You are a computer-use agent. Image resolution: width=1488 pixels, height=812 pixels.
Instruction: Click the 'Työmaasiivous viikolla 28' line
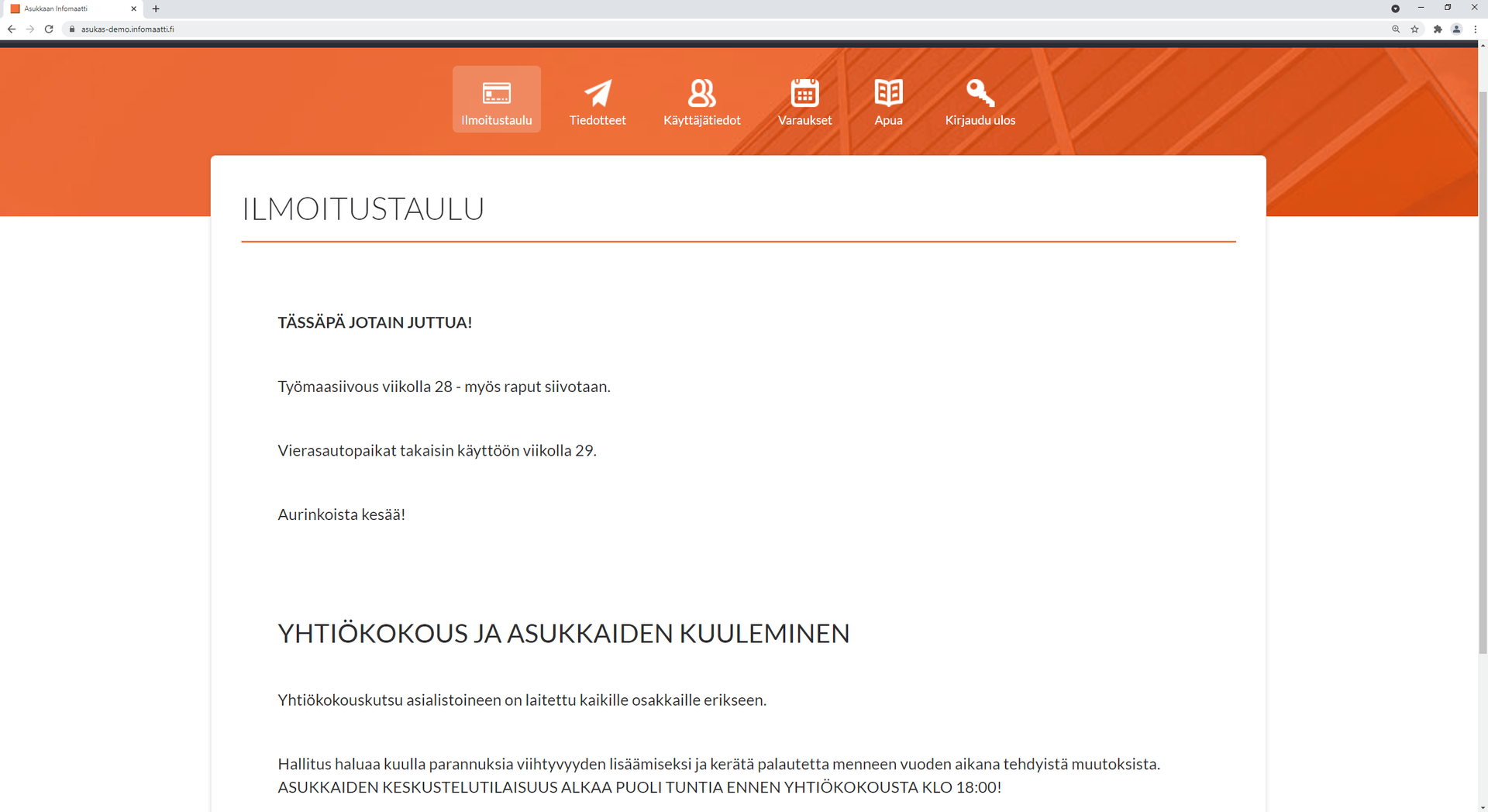[x=444, y=387]
